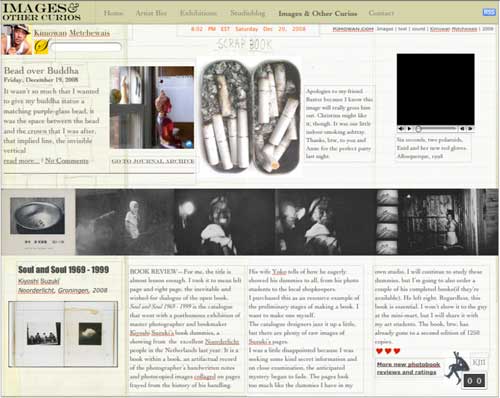This screenshot has height=398, width=500.
Task: Click the Friday, December 19, 2008 date
Action: pyautogui.click(x=41, y=80)
